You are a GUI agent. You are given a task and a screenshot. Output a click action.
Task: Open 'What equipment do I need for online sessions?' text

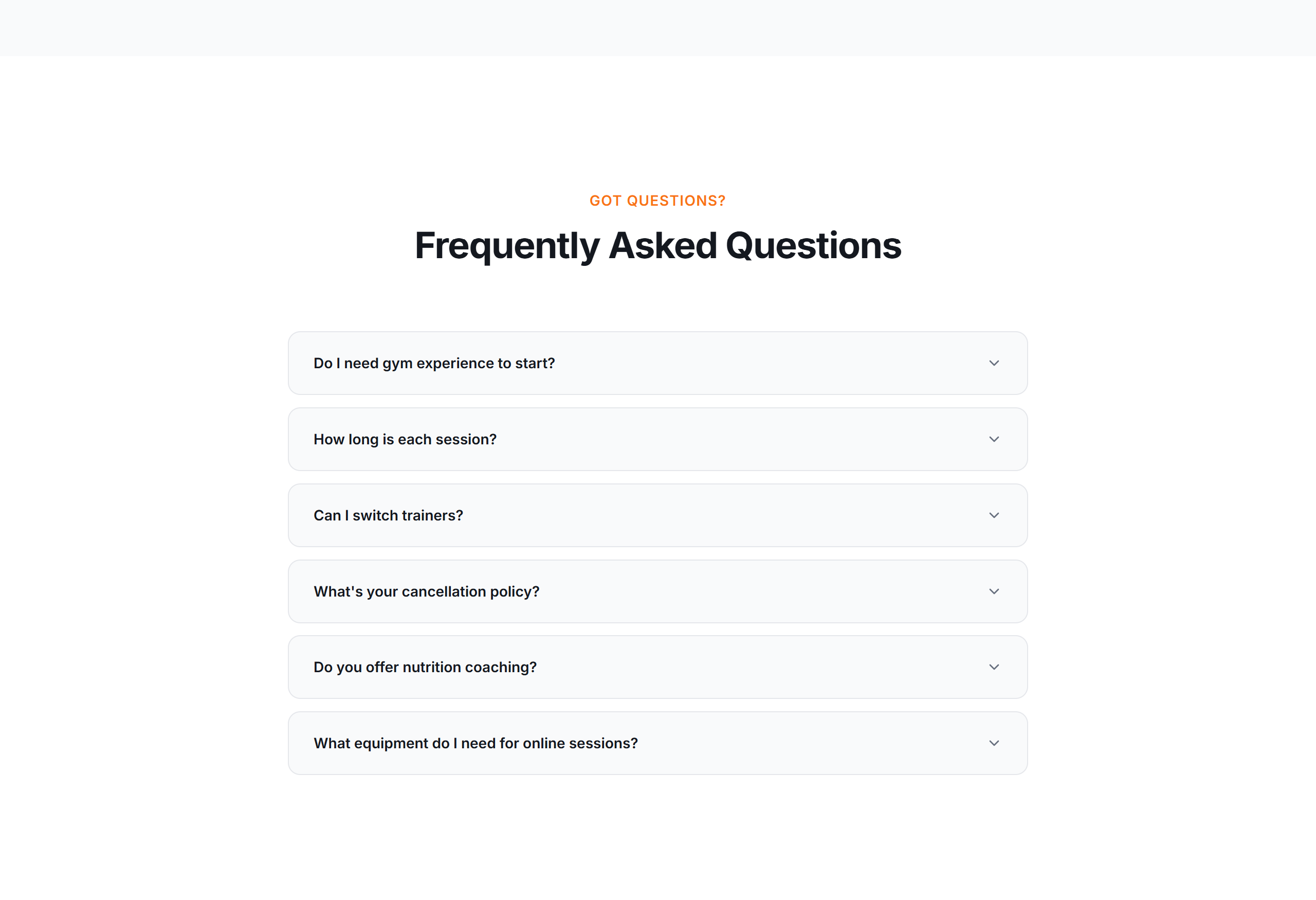coord(476,743)
